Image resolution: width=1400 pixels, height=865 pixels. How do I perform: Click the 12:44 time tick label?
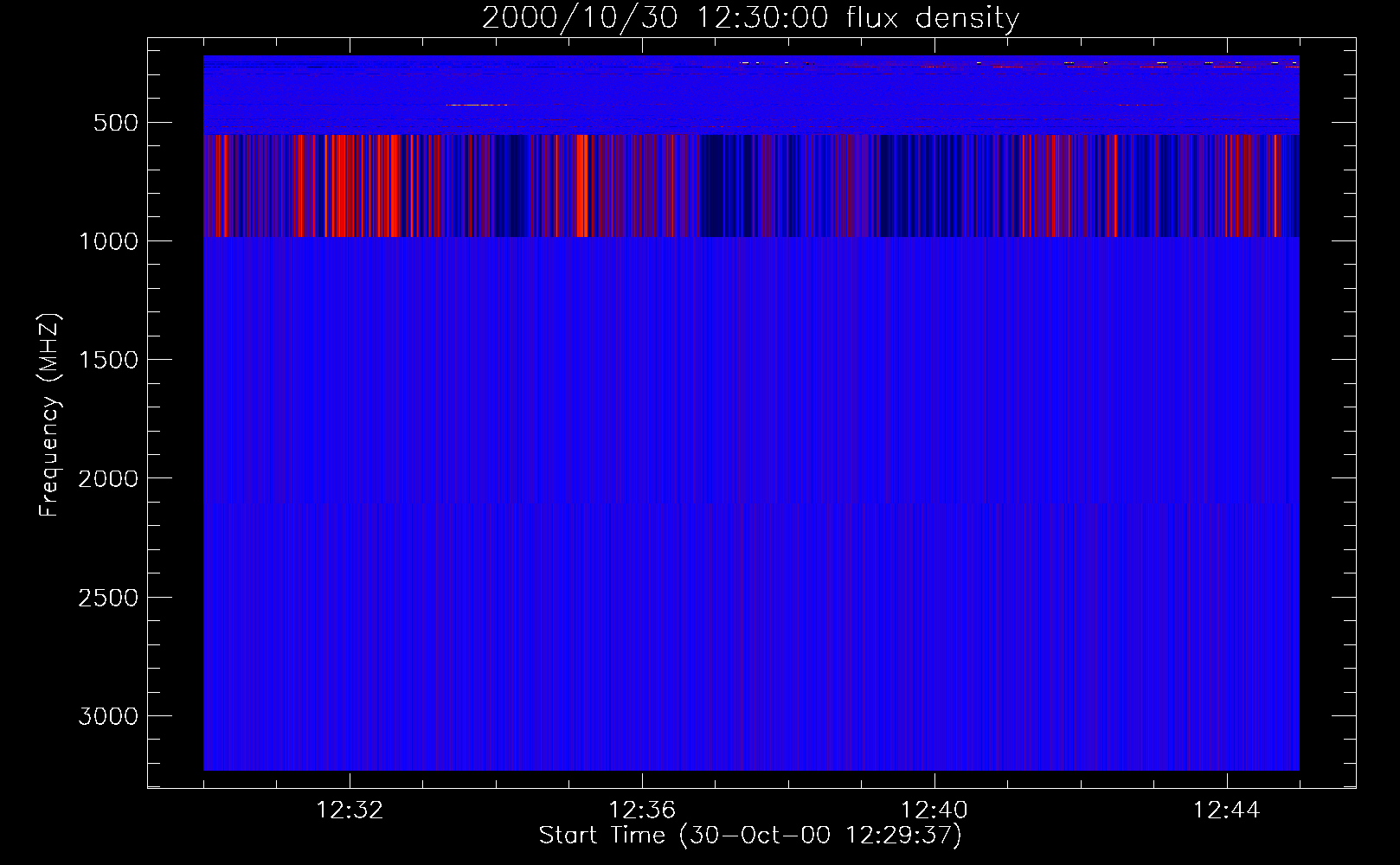(1227, 811)
